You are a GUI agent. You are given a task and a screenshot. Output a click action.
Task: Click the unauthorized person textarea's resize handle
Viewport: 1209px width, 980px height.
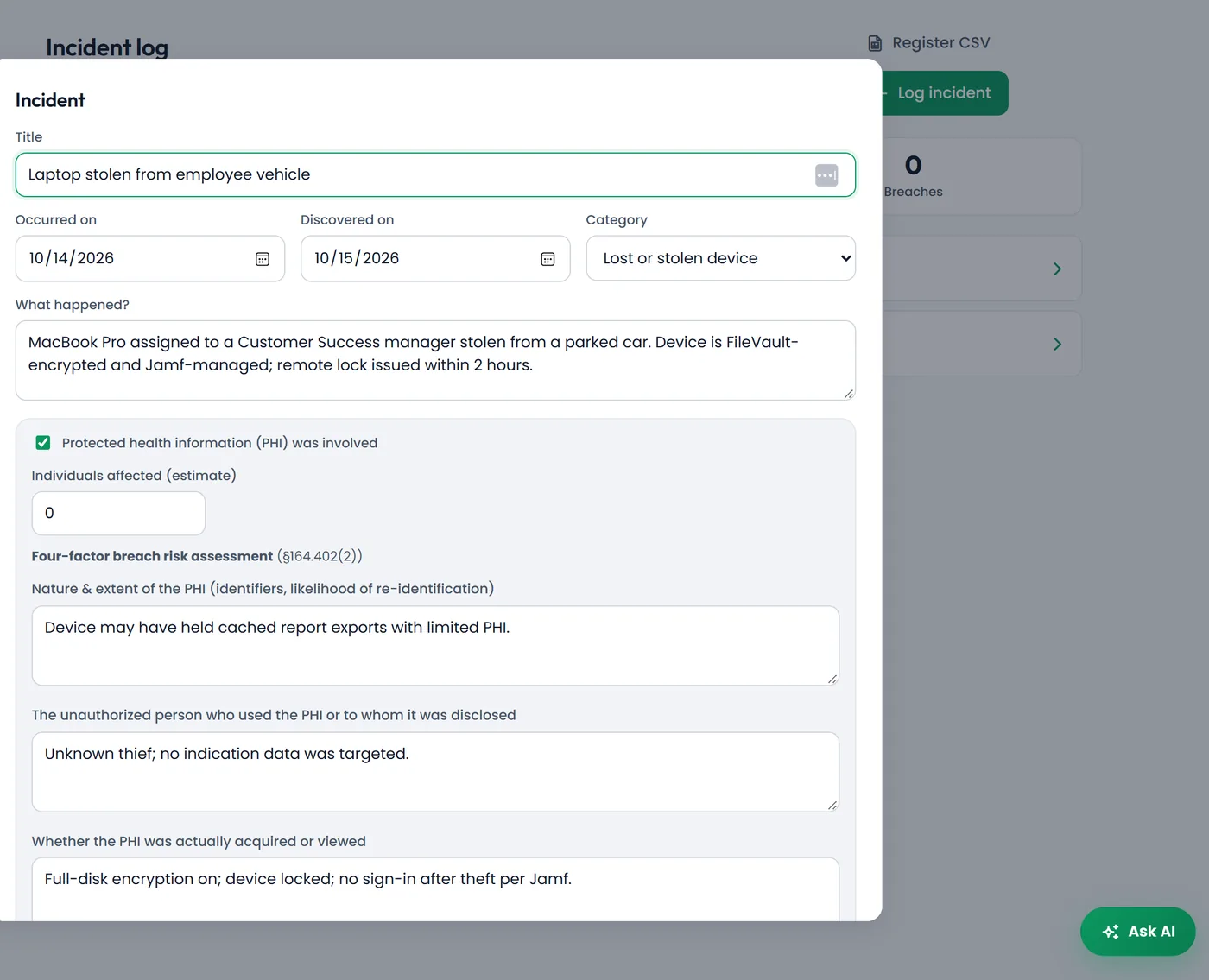pos(832,805)
